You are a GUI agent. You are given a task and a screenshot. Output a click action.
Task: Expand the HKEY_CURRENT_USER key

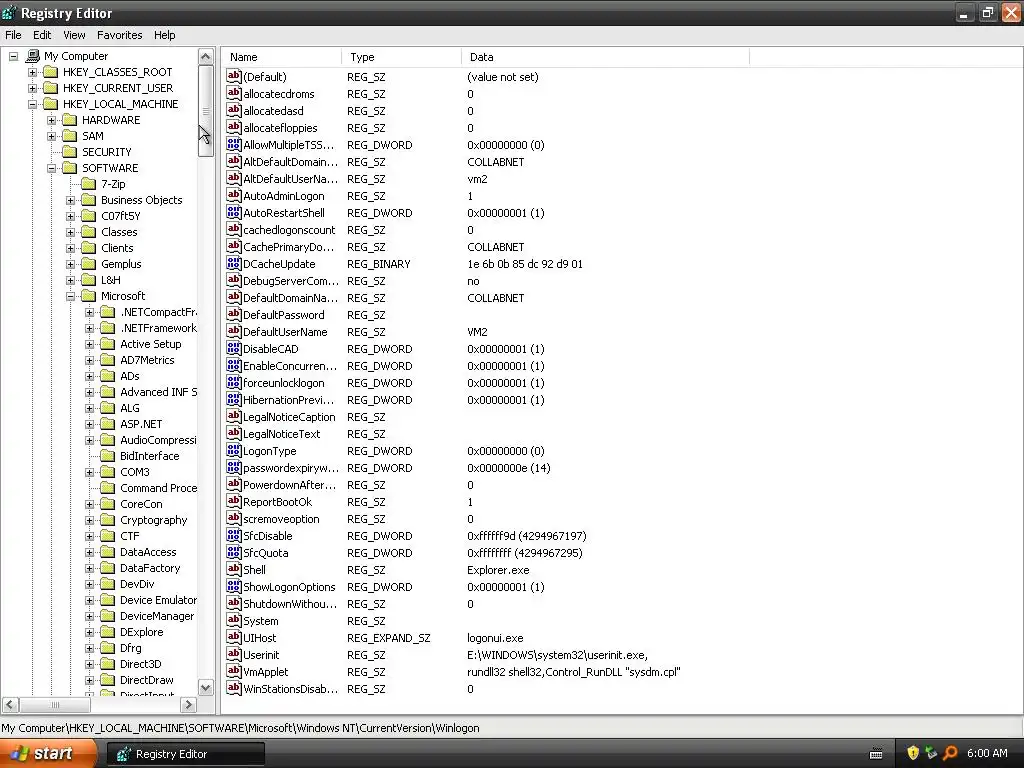pyautogui.click(x=32, y=88)
